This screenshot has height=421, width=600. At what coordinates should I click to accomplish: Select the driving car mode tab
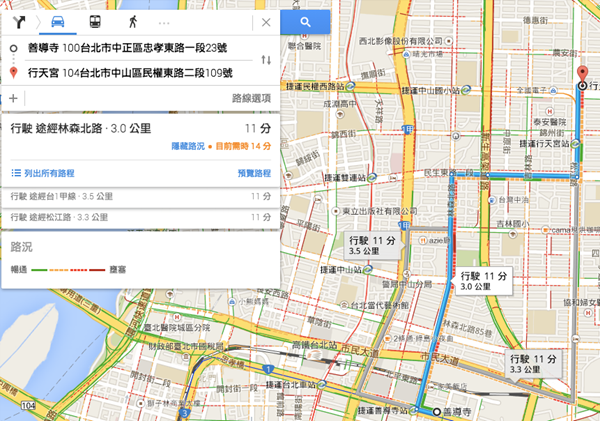point(58,22)
